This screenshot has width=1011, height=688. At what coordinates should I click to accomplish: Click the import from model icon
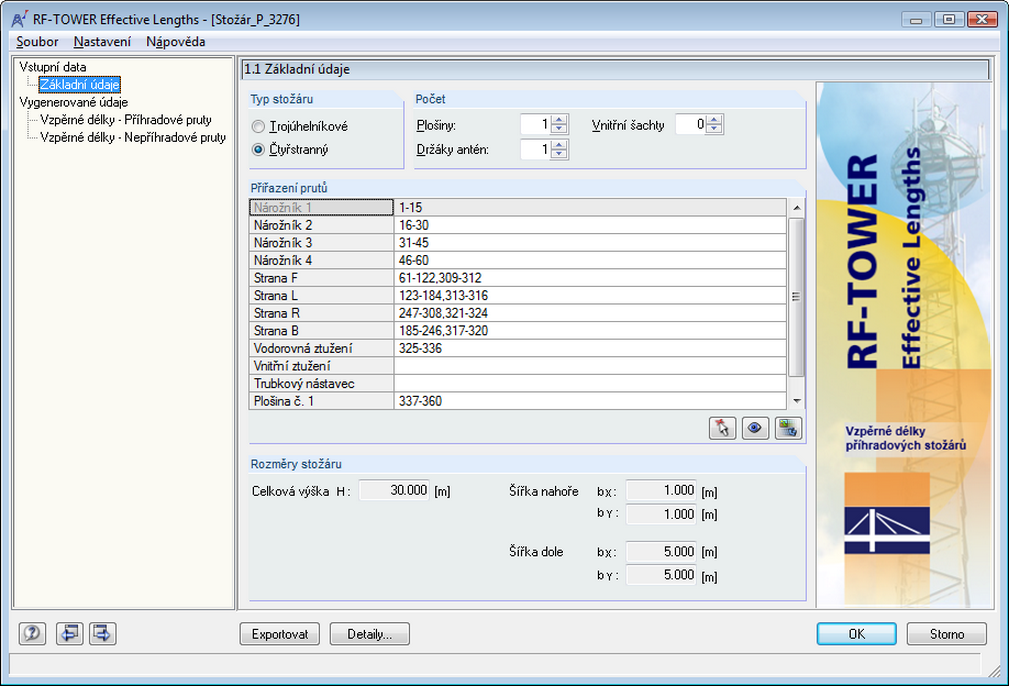click(788, 428)
